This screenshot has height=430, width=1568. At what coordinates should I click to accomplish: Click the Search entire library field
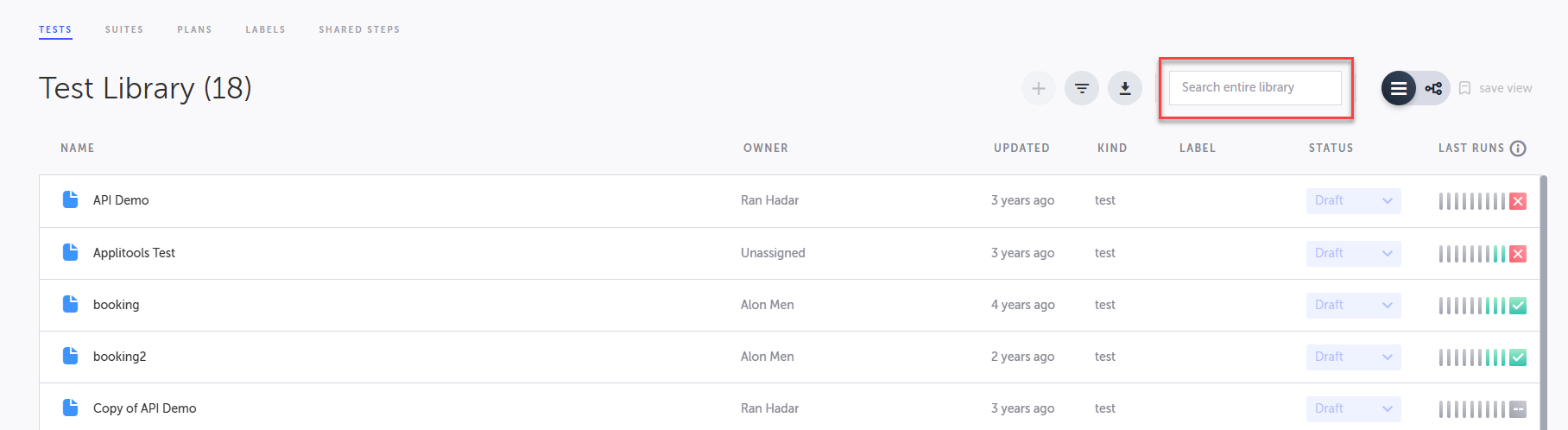(x=1255, y=88)
